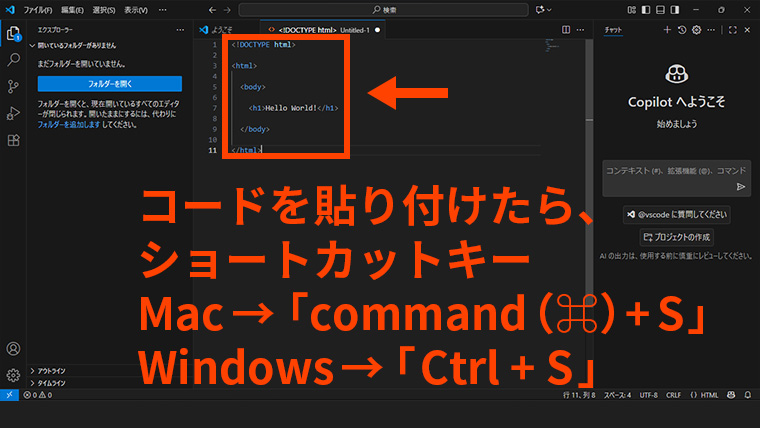Screen dimensions: 760x428
Task: Open the Extensions view icon
Action: click(x=13, y=140)
